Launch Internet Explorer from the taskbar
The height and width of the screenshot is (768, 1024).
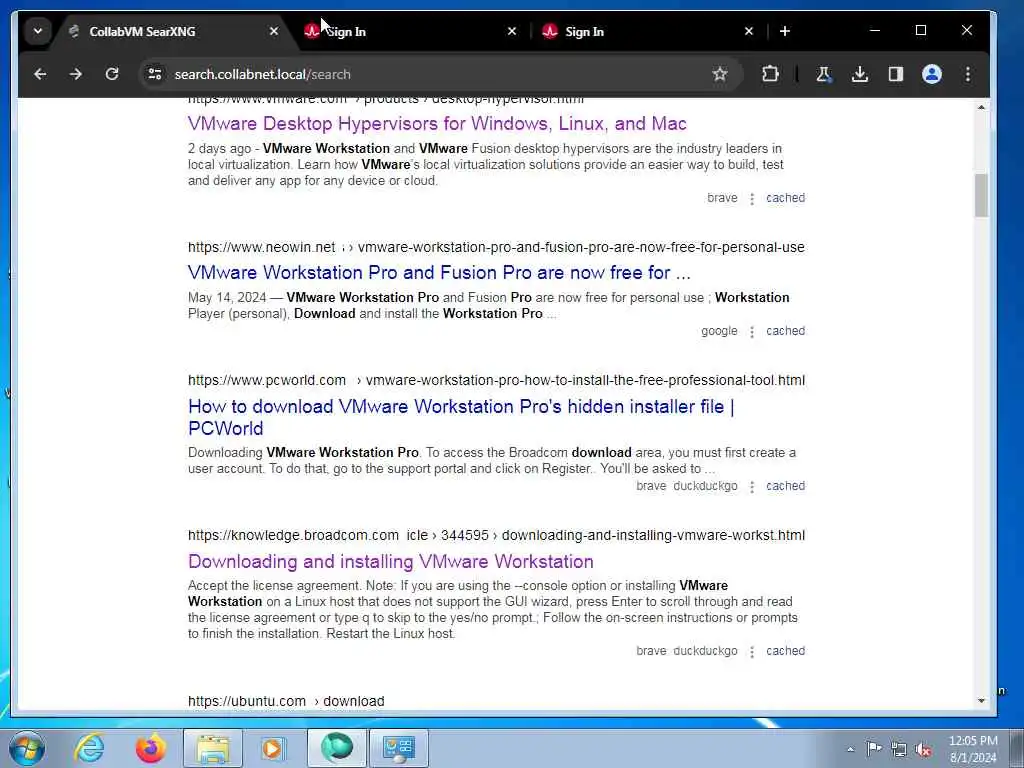point(89,748)
